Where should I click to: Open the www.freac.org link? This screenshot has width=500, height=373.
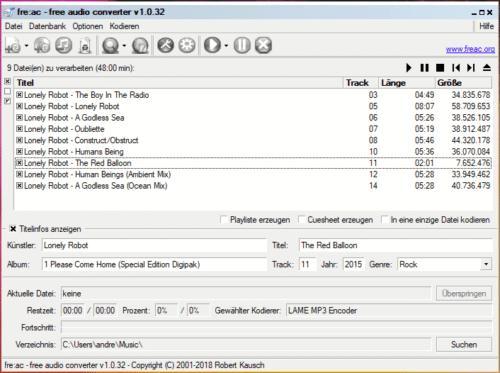point(470,49)
